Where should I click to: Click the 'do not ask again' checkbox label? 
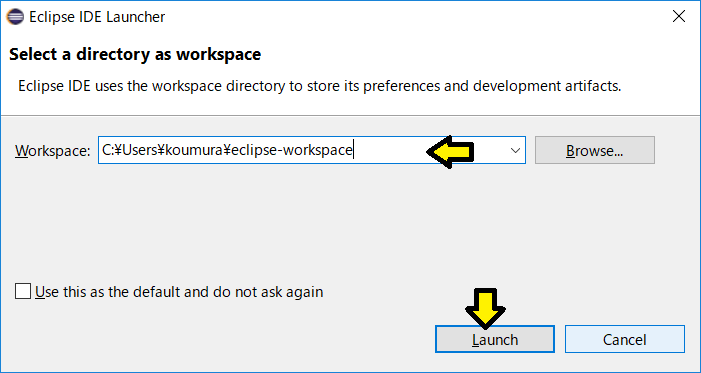pos(179,292)
